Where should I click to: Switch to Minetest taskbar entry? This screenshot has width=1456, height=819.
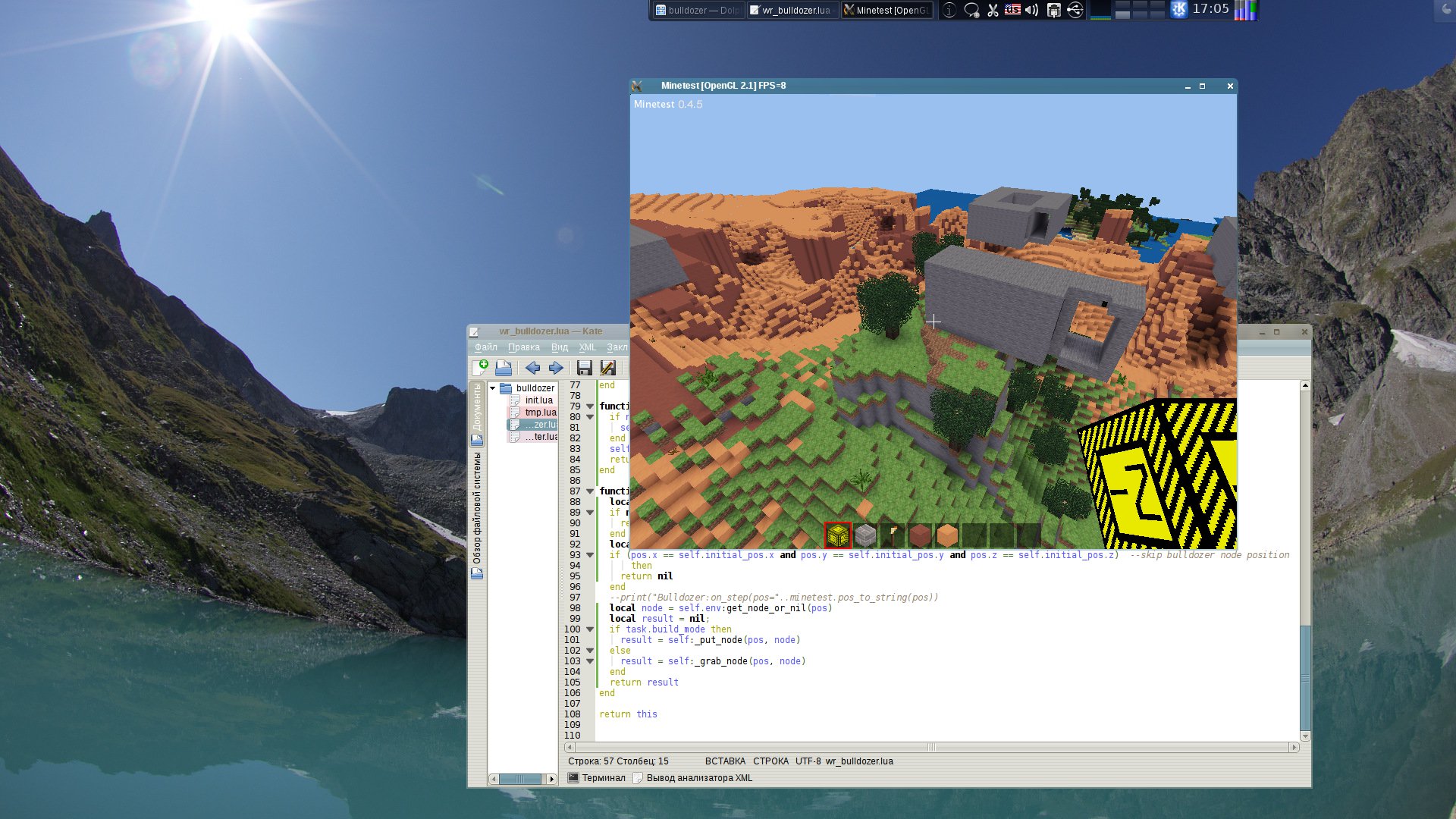(x=886, y=10)
